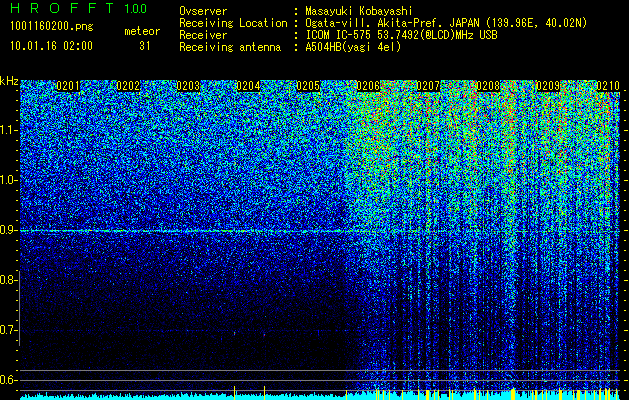The image size is (629, 400).
Task: Click the timestamp 10.01.16 02:00
Action: pos(52,46)
